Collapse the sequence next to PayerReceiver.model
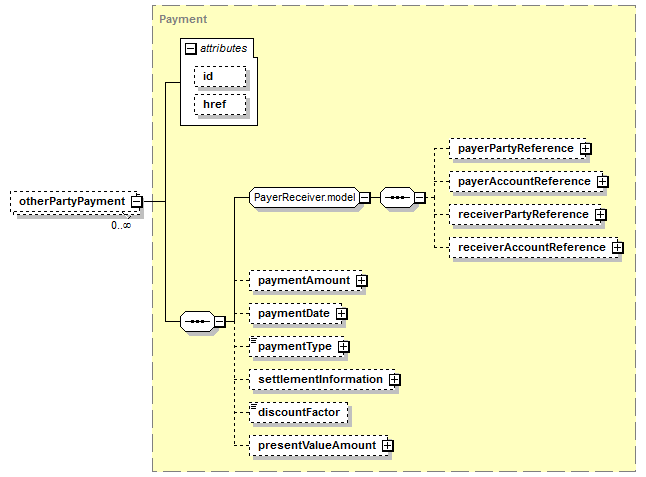Image resolution: width=646 pixels, height=477 pixels. coord(419,198)
